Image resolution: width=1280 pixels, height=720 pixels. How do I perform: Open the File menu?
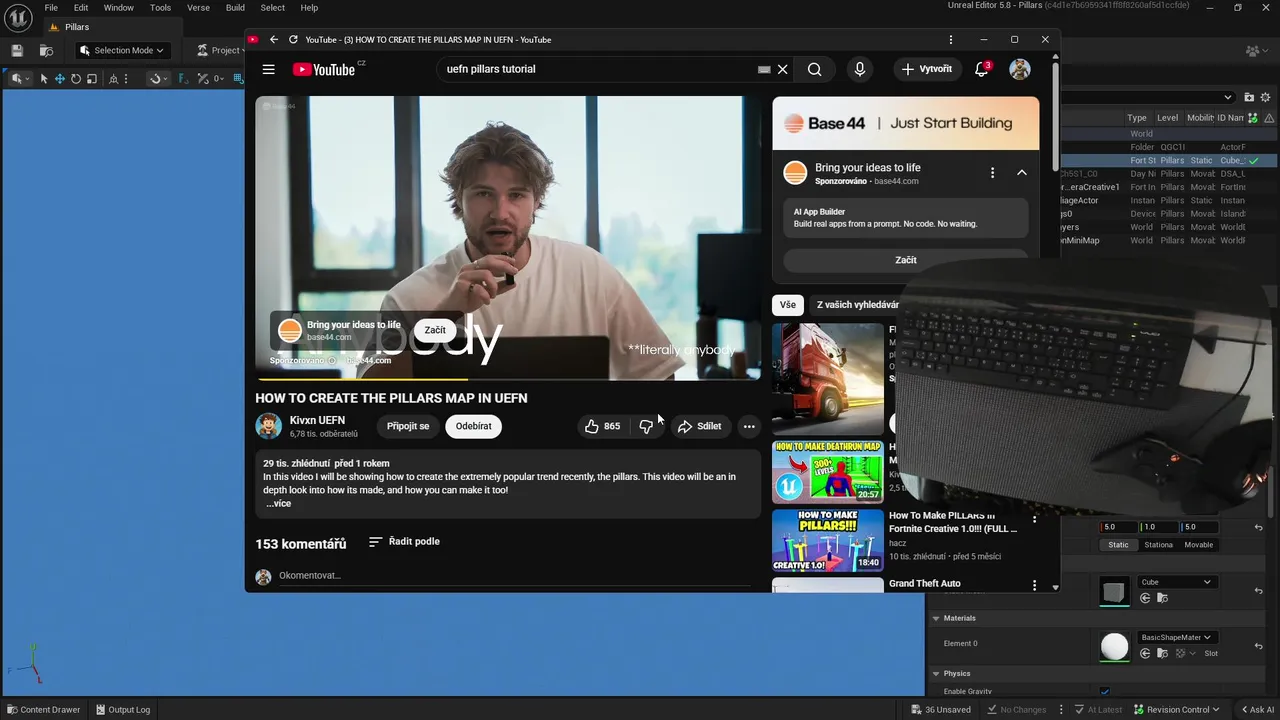click(51, 7)
